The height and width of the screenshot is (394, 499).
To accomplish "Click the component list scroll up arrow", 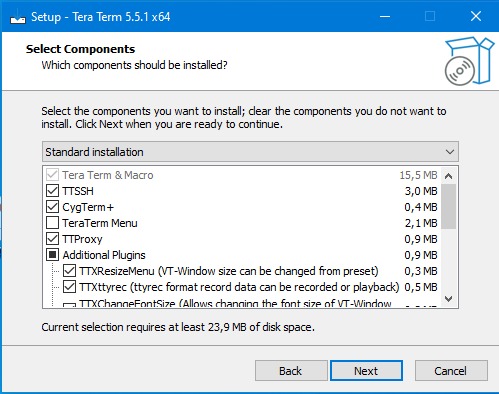I will pyautogui.click(x=449, y=176).
